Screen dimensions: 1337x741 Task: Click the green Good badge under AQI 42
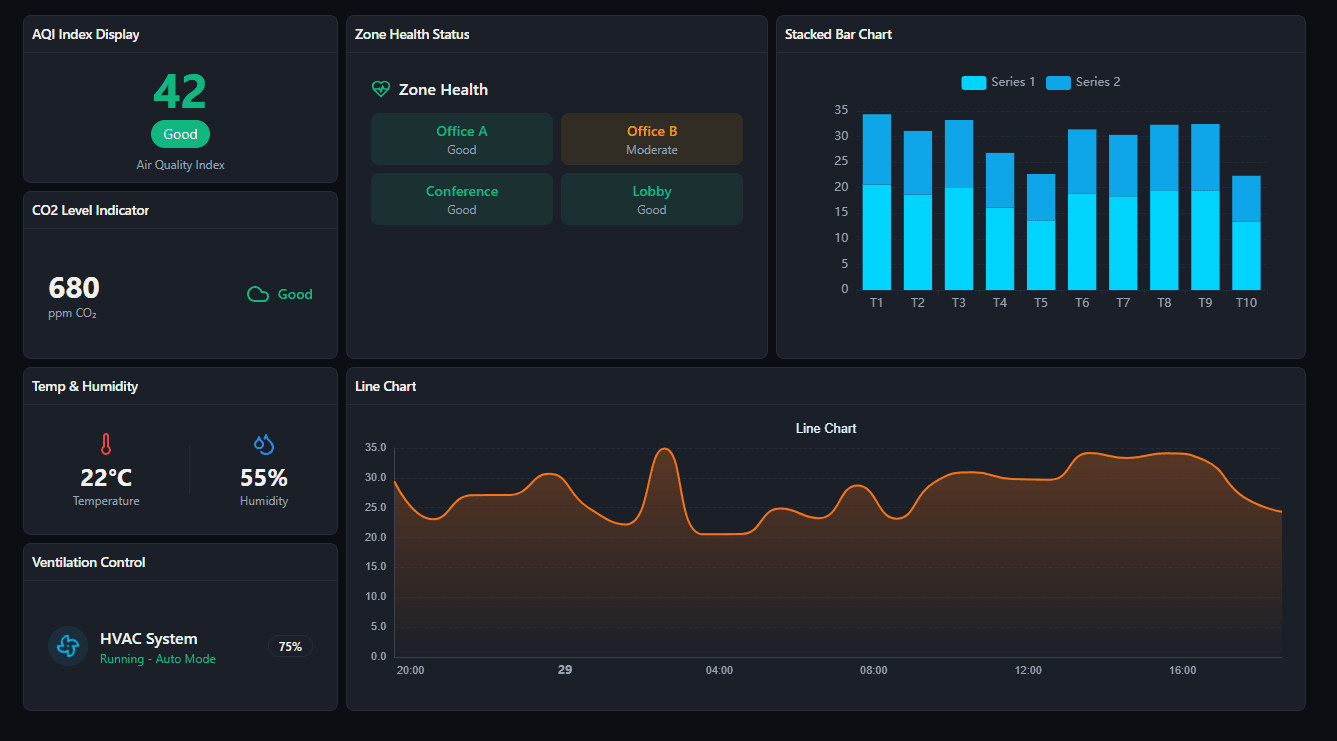tap(180, 133)
